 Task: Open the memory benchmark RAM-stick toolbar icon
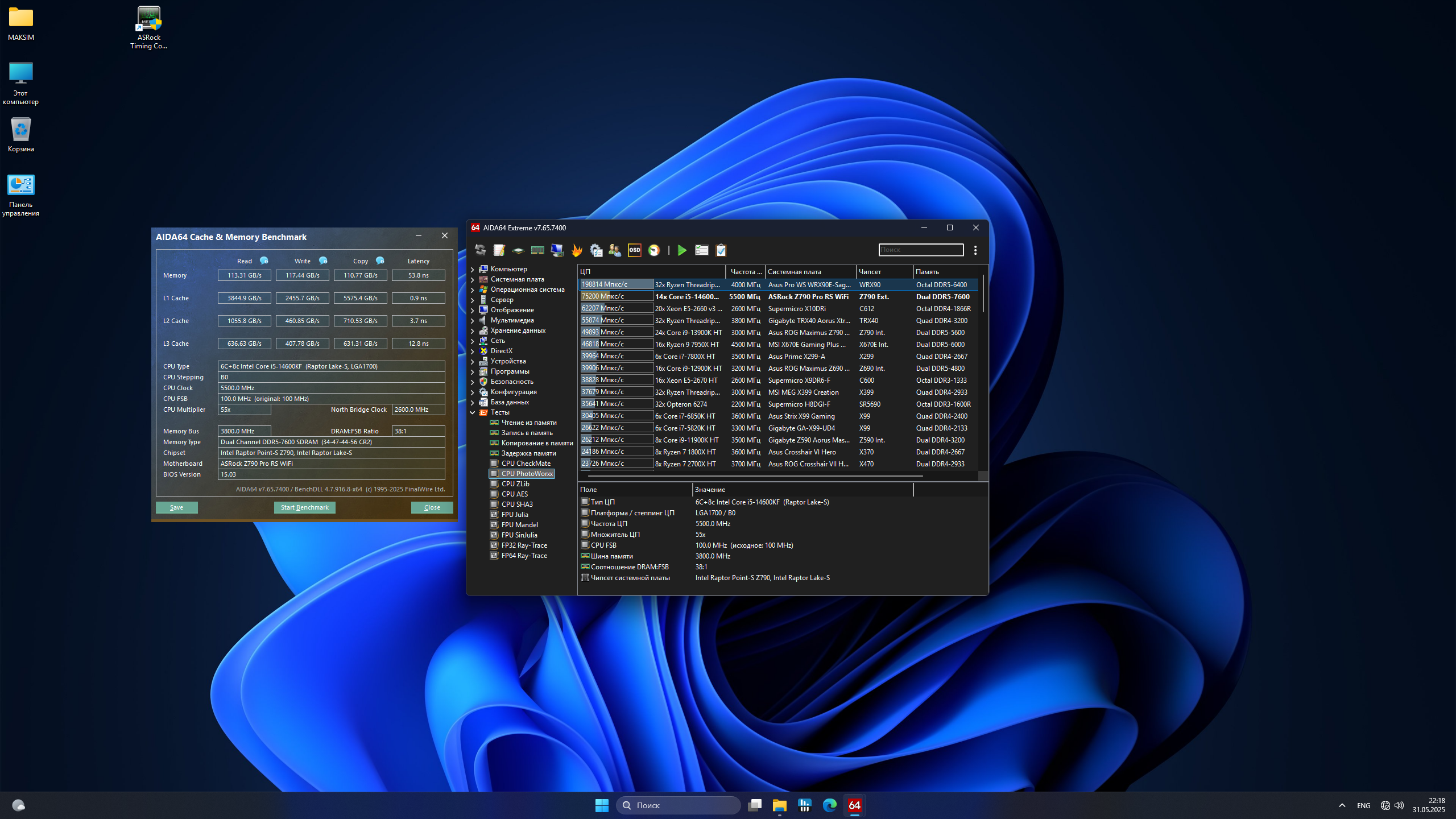[x=537, y=250]
